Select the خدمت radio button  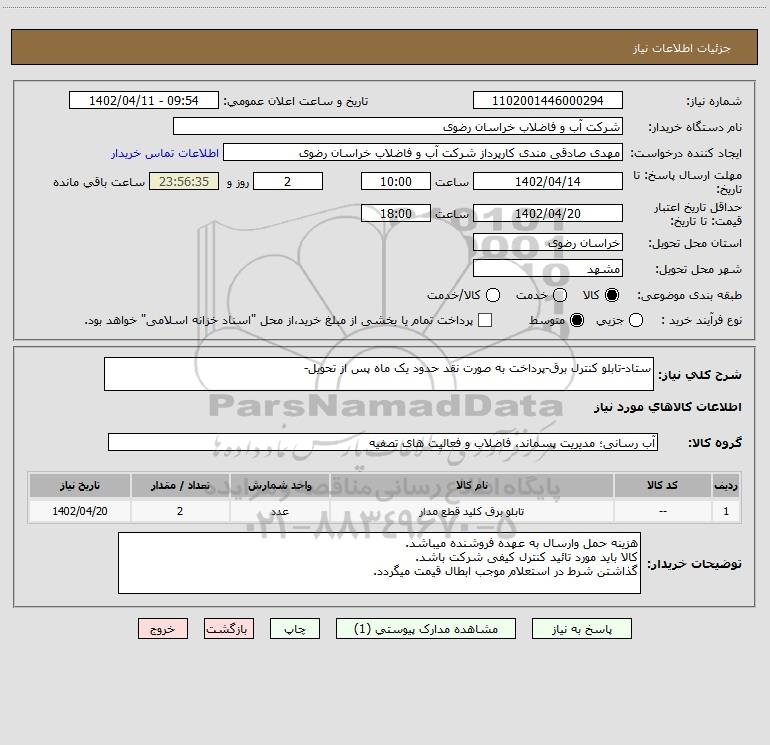click(x=560, y=295)
